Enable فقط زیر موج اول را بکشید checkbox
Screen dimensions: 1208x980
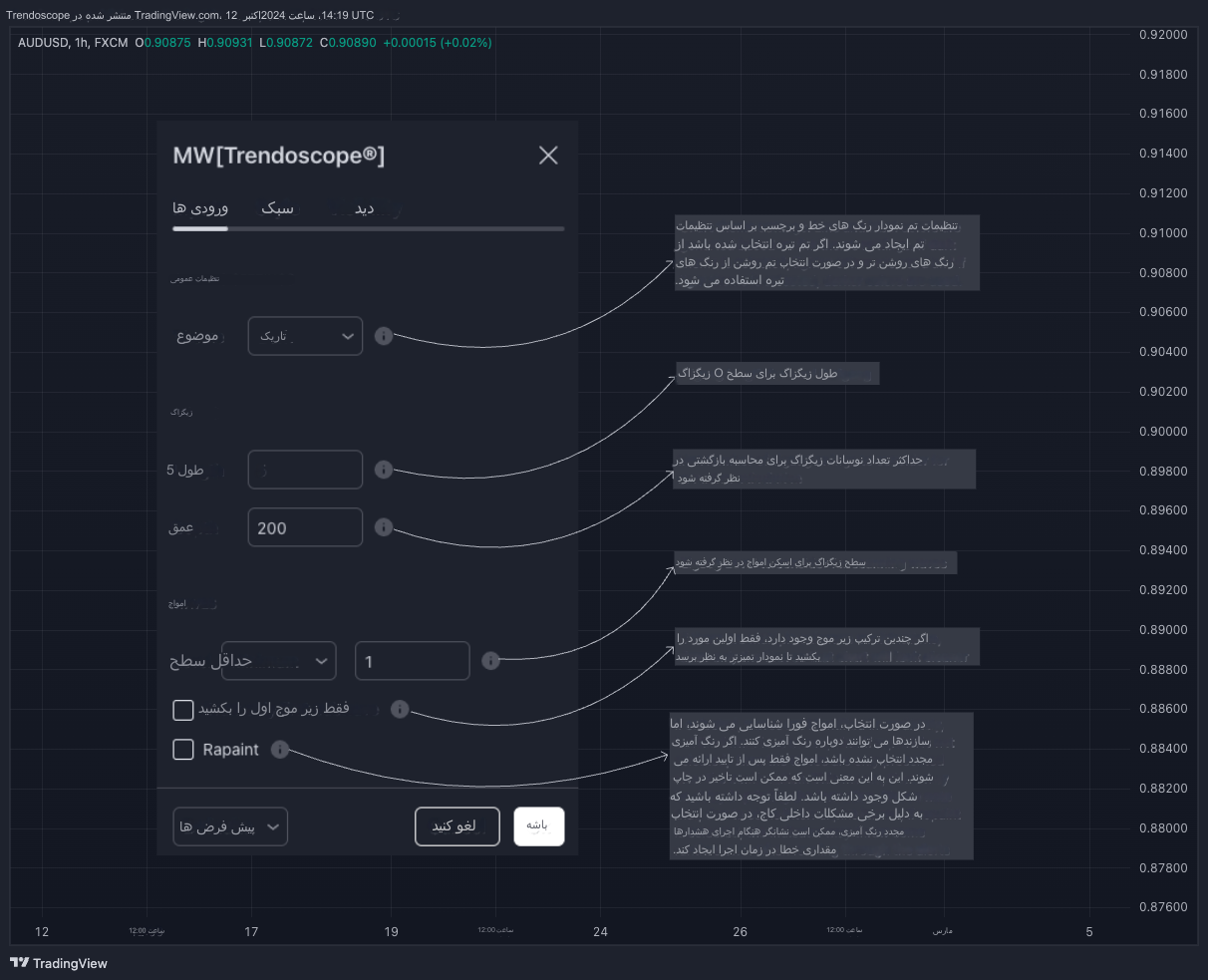point(183,710)
